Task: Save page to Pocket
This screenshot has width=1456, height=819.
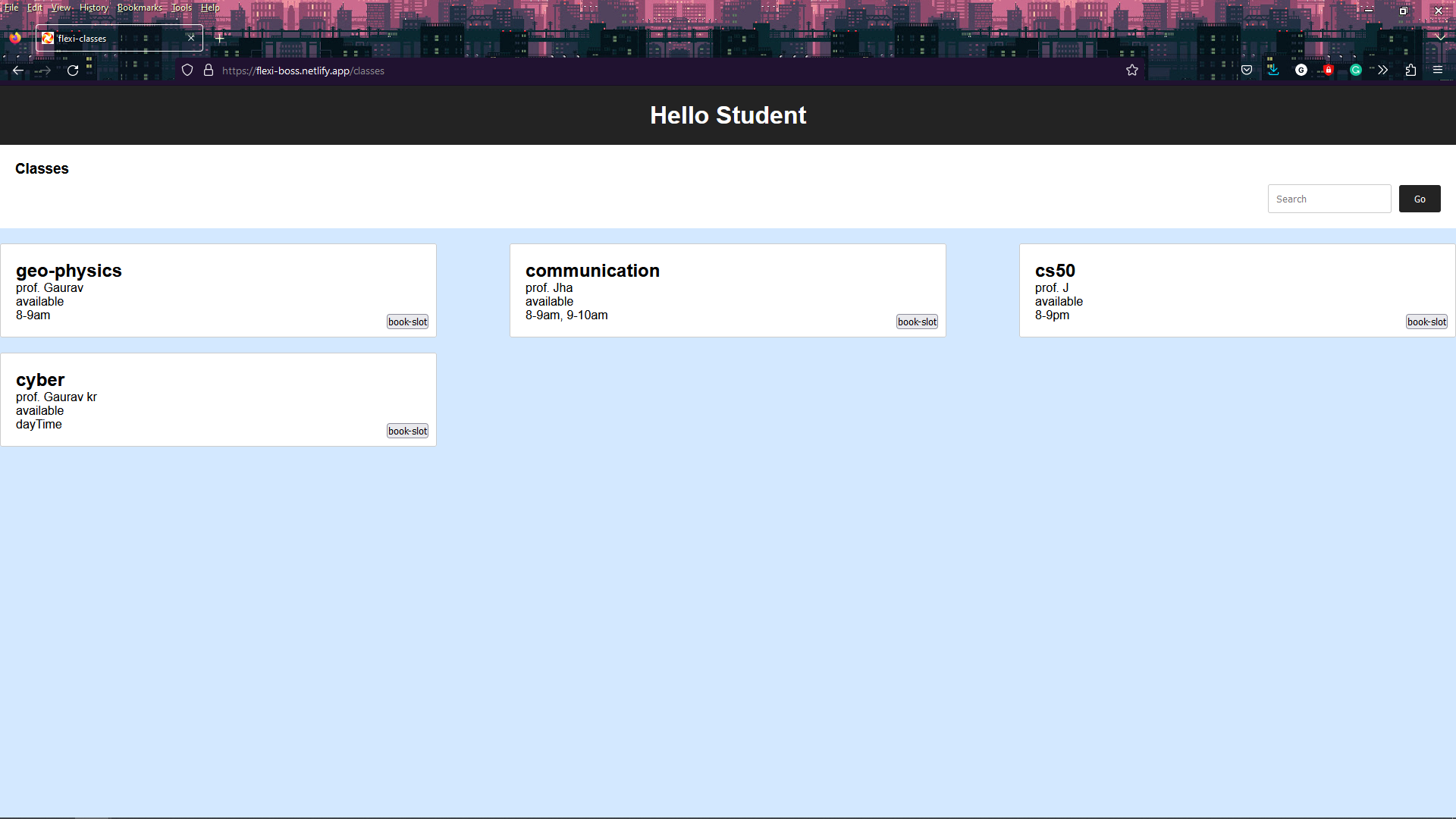Action: click(x=1247, y=70)
